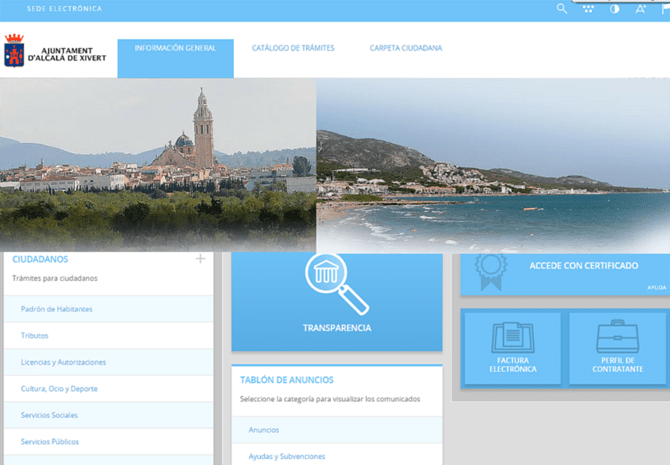Open the Transparencia magnifier tile
Screen dimensions: 670x465
(x=336, y=301)
